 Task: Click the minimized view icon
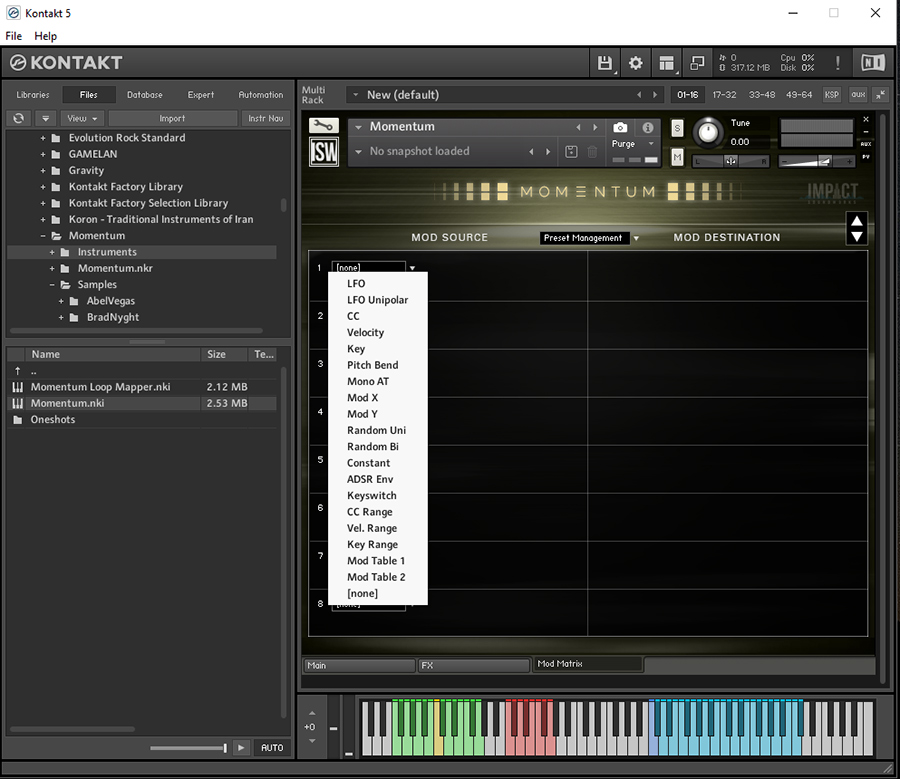tap(697, 63)
